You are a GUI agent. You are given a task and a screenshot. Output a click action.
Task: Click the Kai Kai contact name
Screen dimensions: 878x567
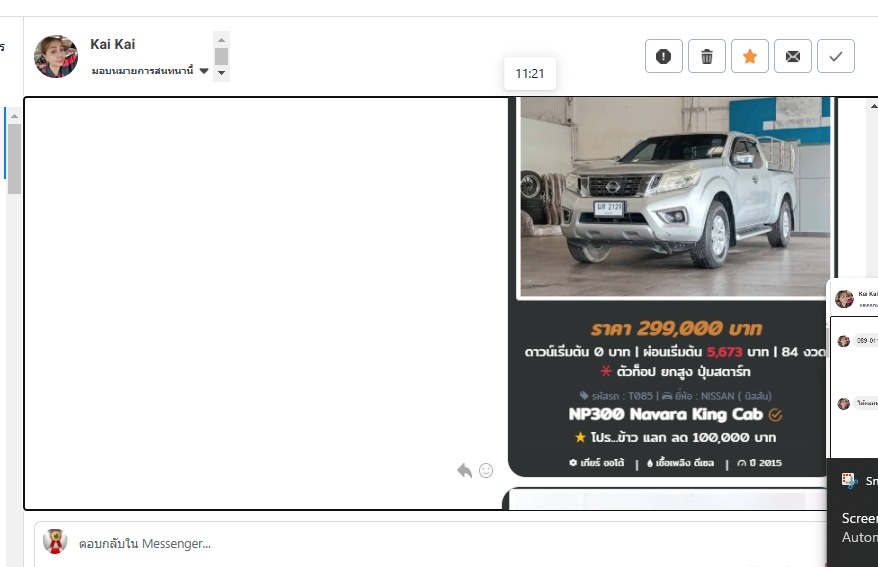pos(113,44)
